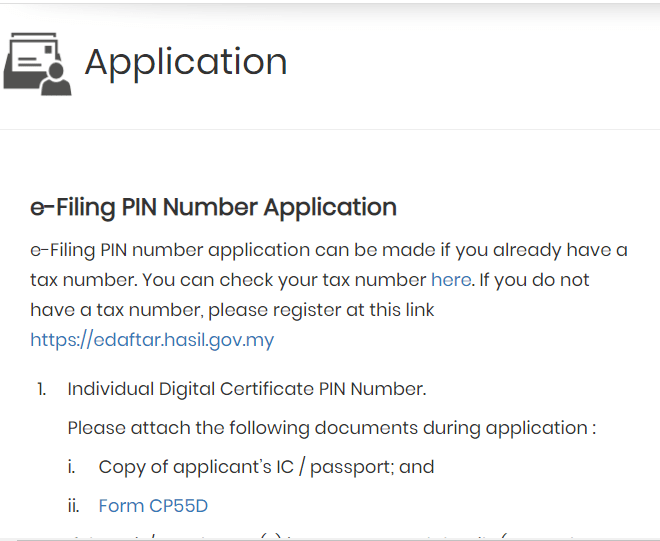Click the 'Copy of applicant's IC / passport' item
This screenshot has height=541, width=660.
tap(266, 467)
